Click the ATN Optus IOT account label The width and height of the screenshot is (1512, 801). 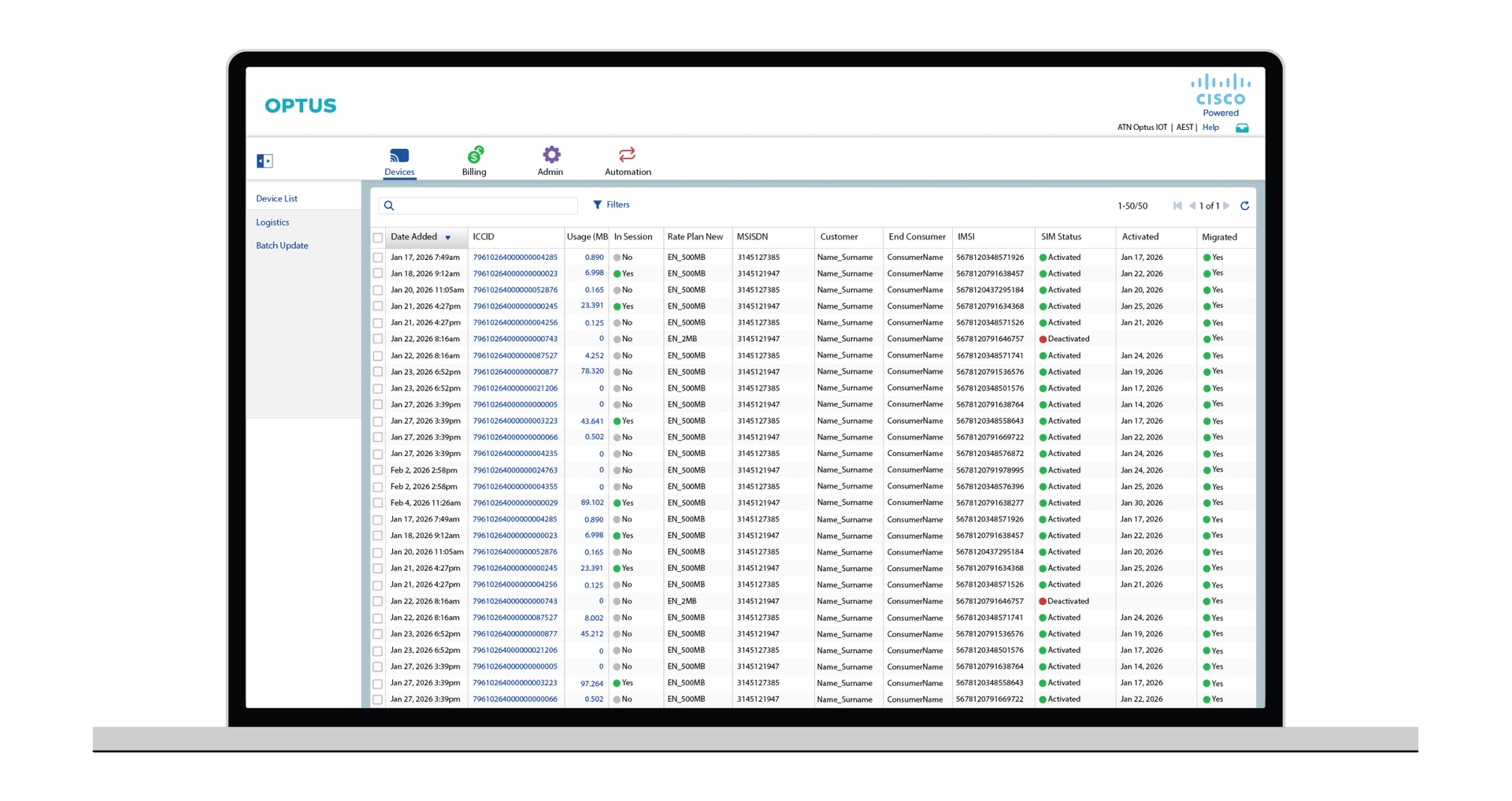[x=1142, y=128]
